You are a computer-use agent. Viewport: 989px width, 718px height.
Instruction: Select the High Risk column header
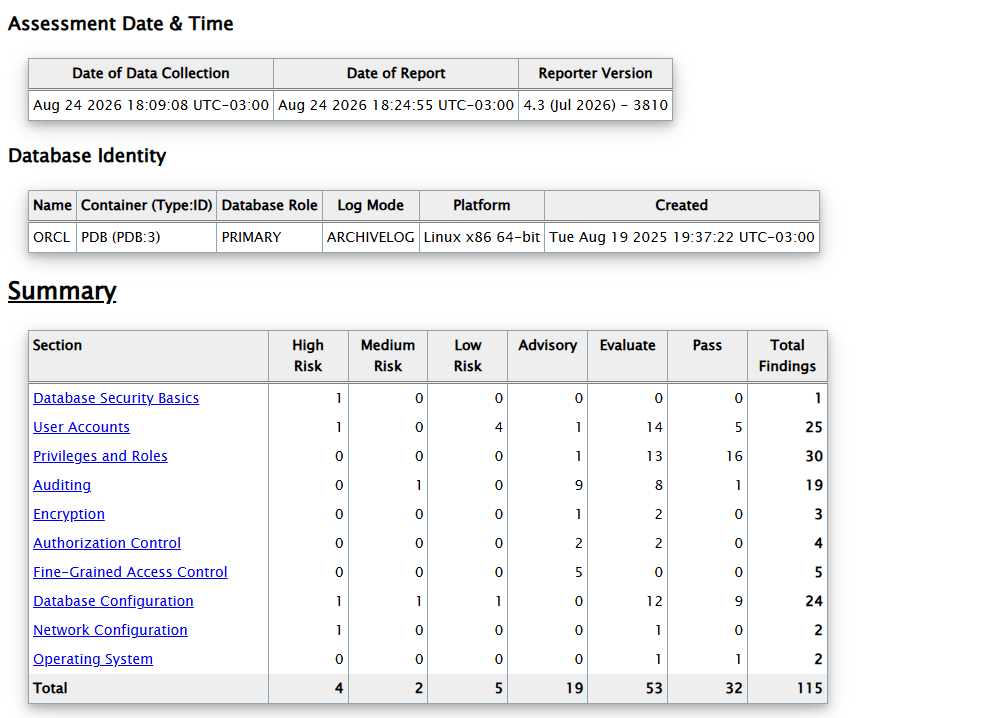[308, 356]
